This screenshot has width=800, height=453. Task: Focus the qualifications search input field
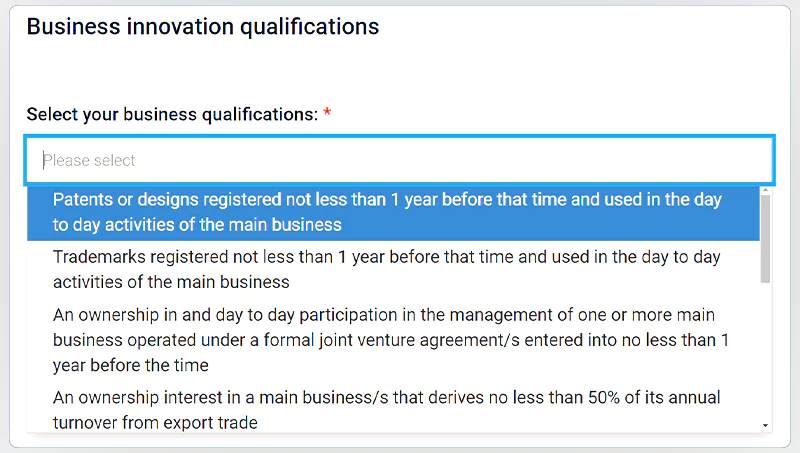tap(400, 160)
